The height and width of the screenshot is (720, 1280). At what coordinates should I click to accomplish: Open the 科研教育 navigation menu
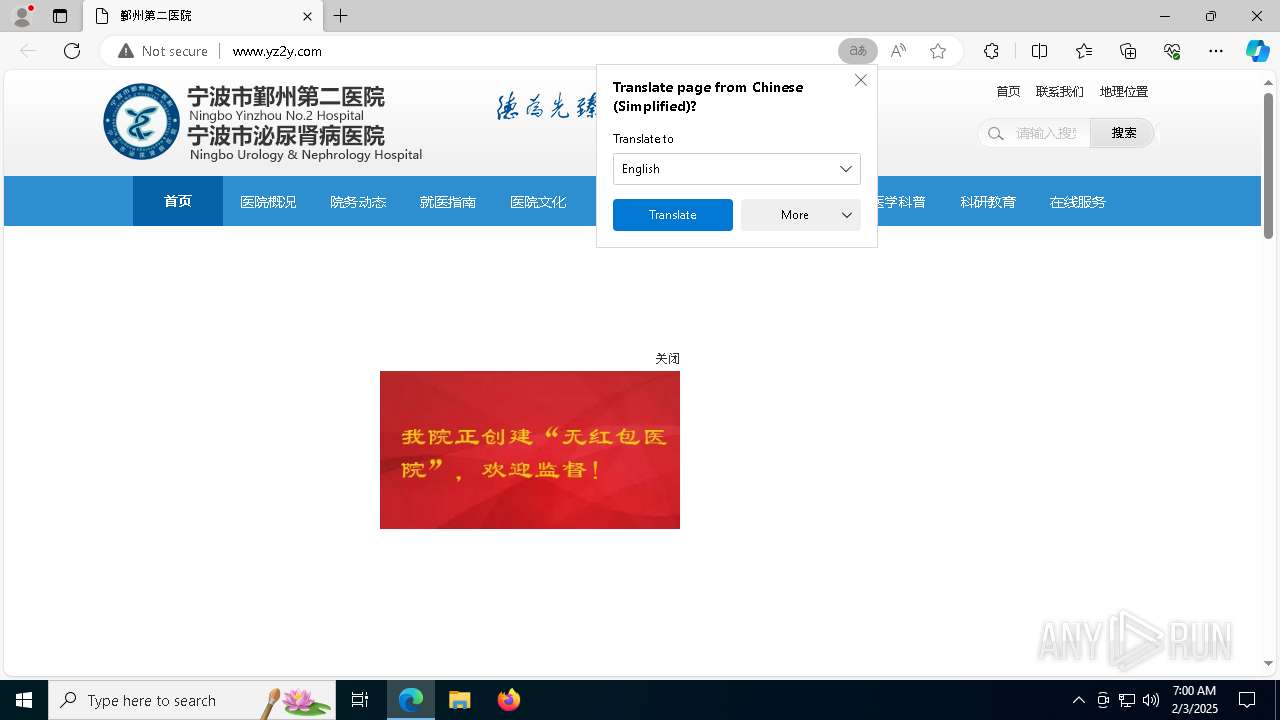988,201
